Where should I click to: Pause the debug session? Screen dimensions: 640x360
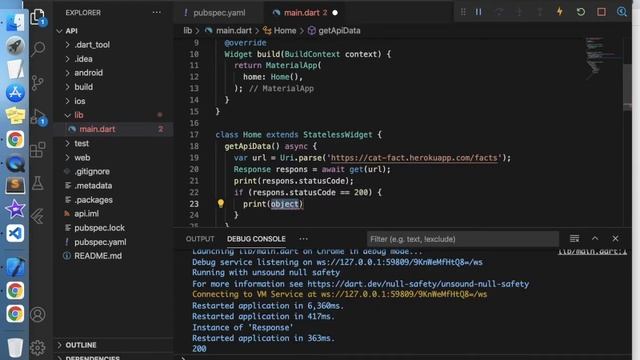tap(478, 12)
